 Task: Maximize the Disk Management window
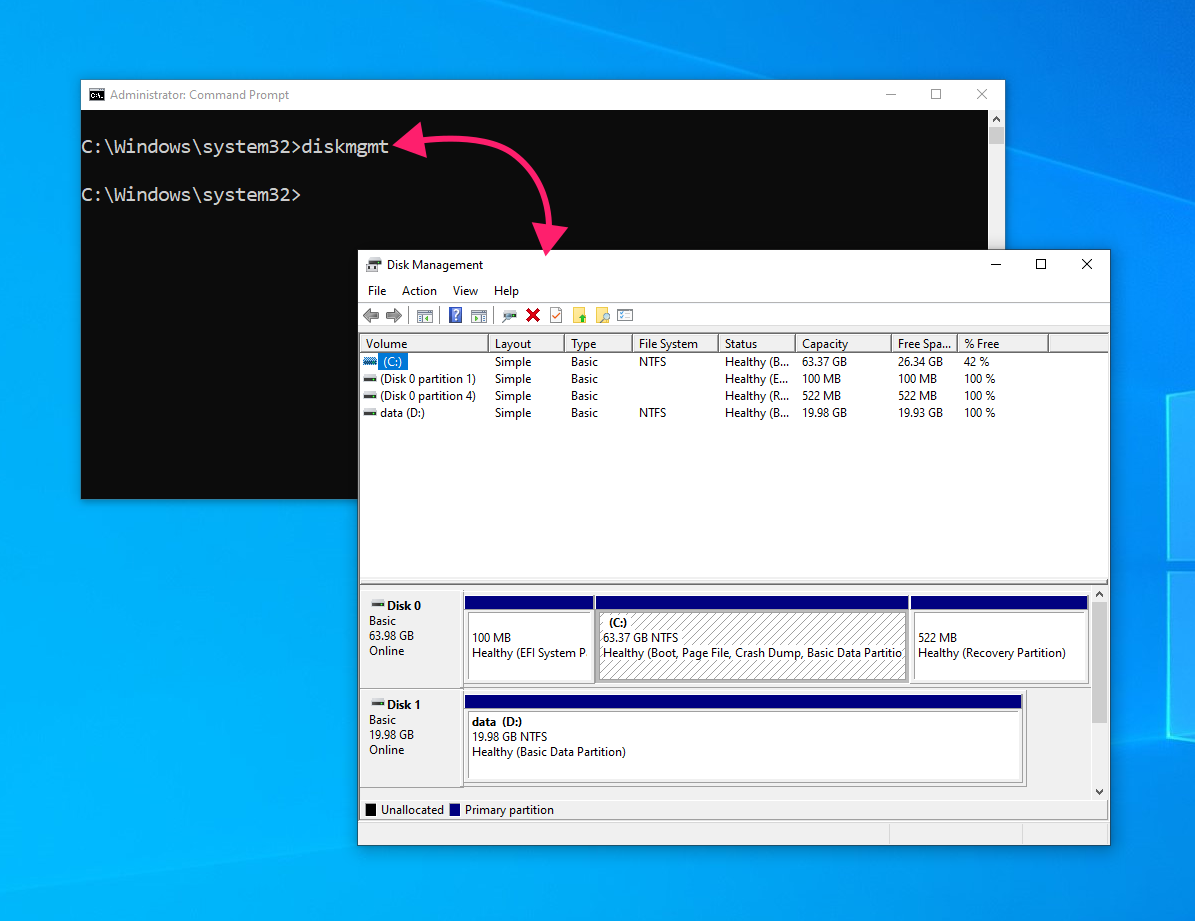[1041, 264]
